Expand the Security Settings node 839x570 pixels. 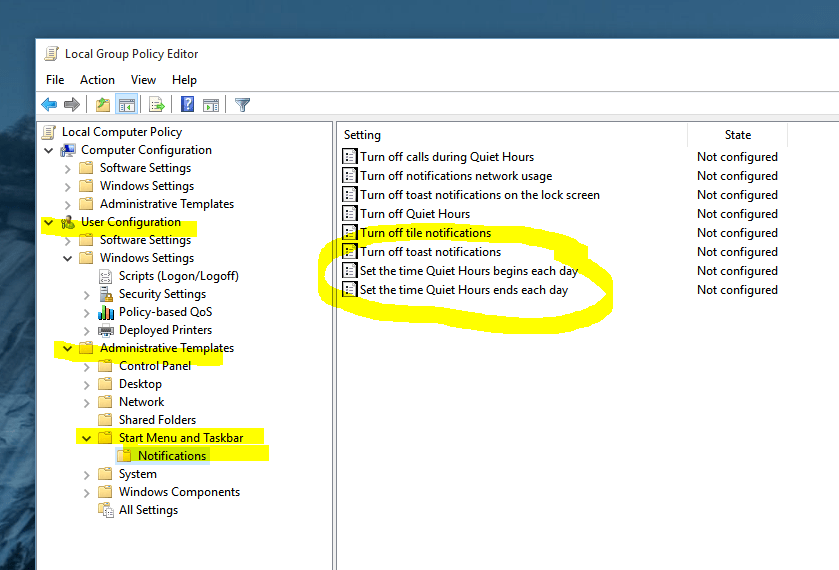click(87, 295)
